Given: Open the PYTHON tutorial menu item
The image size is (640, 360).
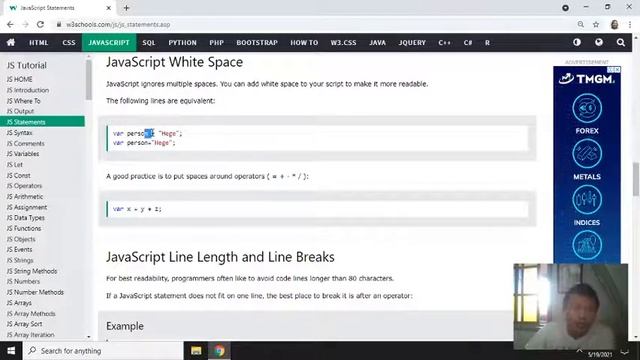Looking at the screenshot, I should 182,42.
